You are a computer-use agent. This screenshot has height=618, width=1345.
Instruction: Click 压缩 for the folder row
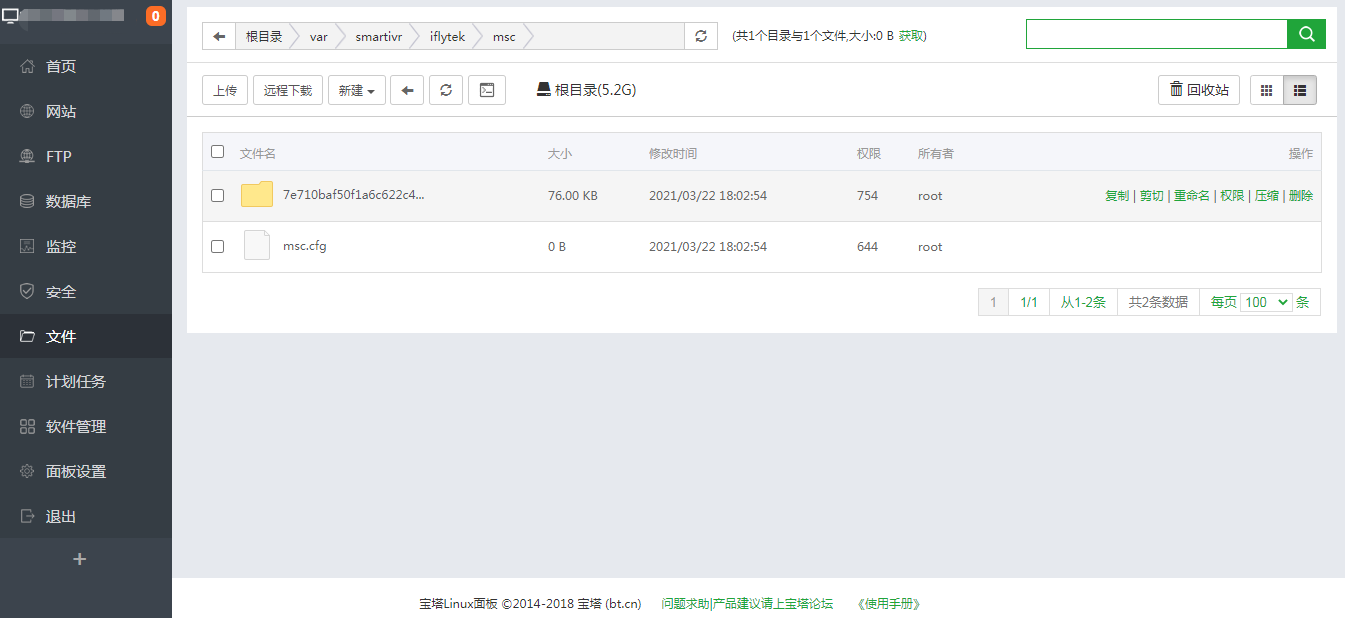(1267, 196)
